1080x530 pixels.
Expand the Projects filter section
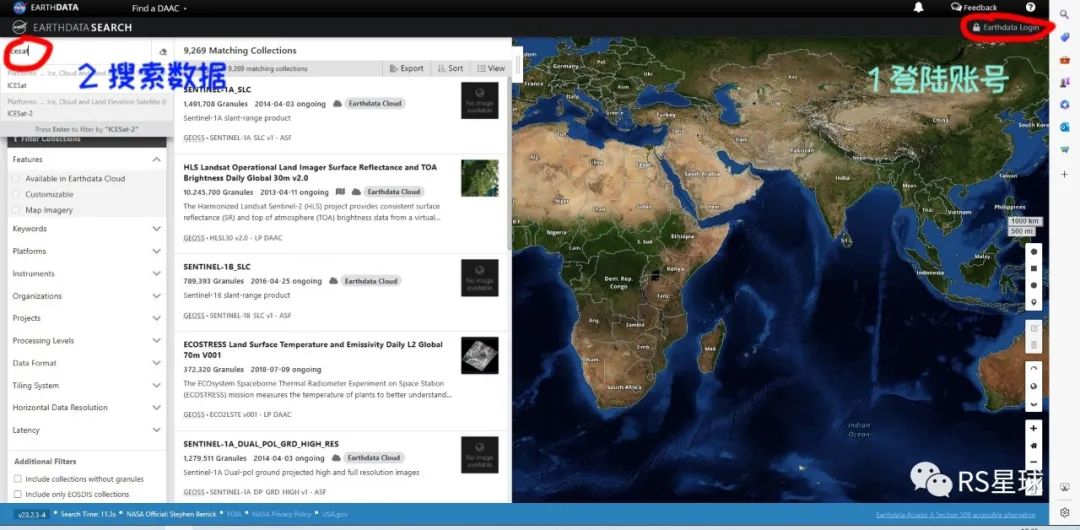point(87,318)
